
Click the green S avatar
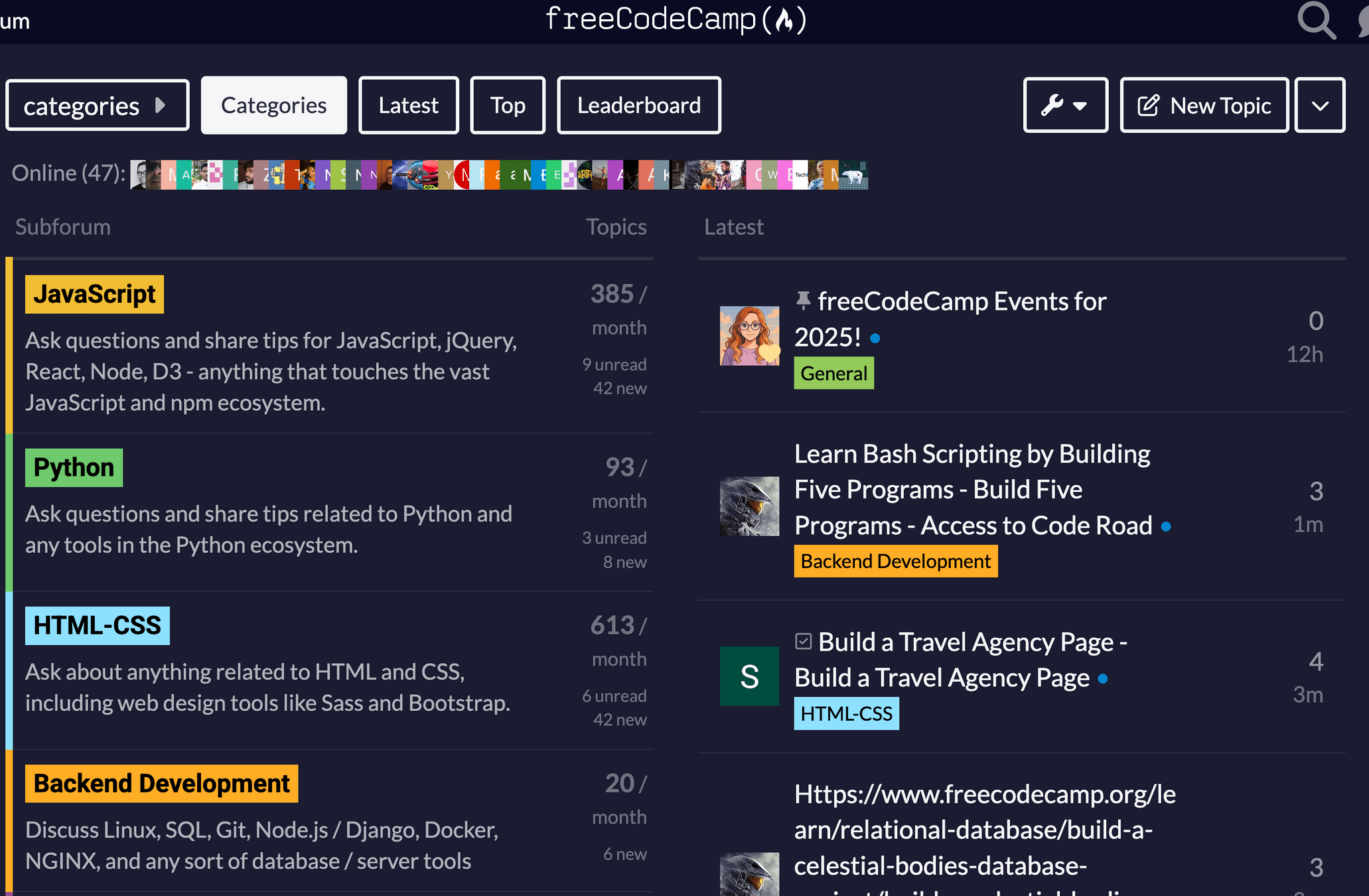(x=749, y=676)
